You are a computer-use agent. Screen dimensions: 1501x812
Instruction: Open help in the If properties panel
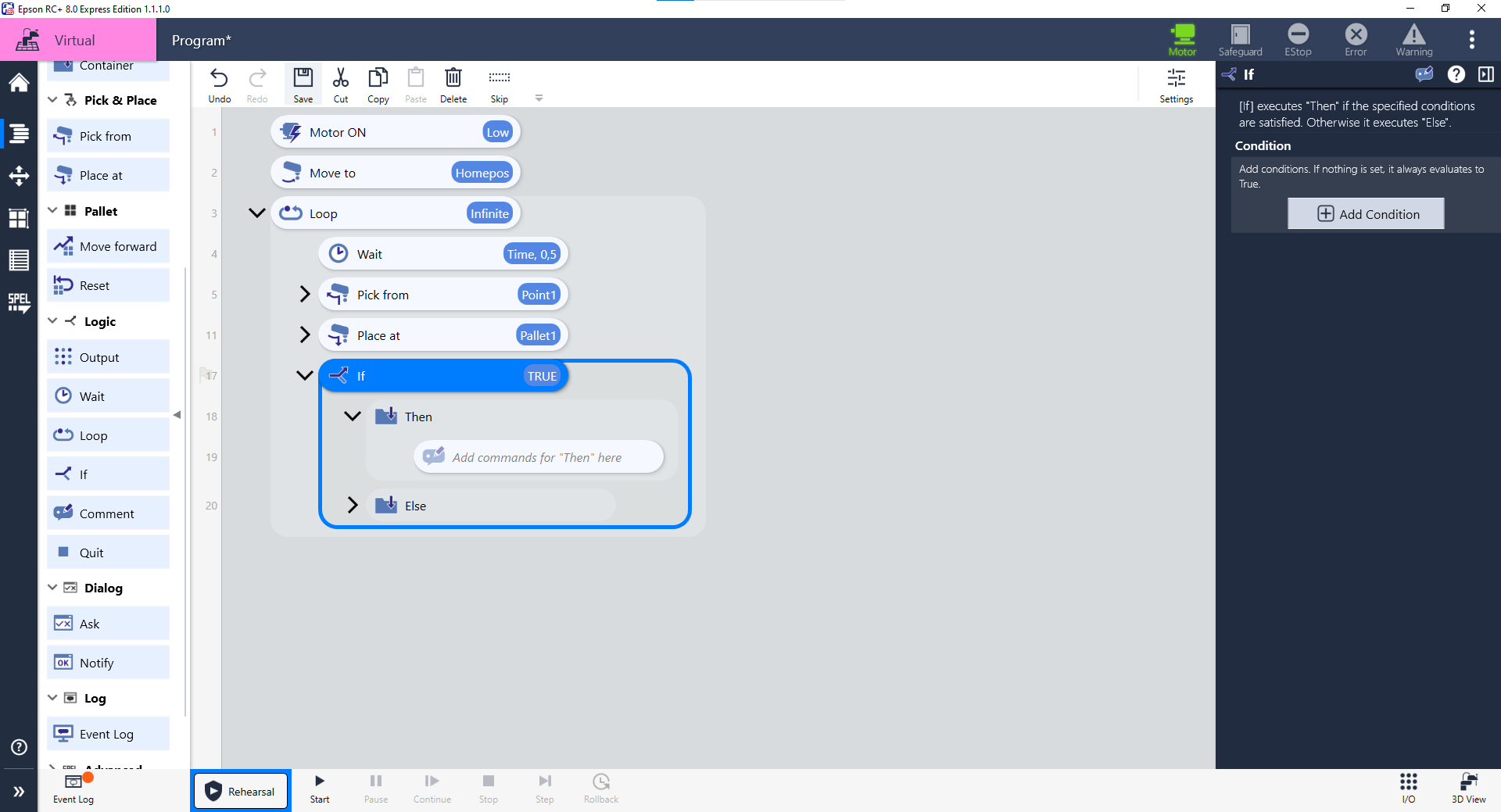[1456, 74]
